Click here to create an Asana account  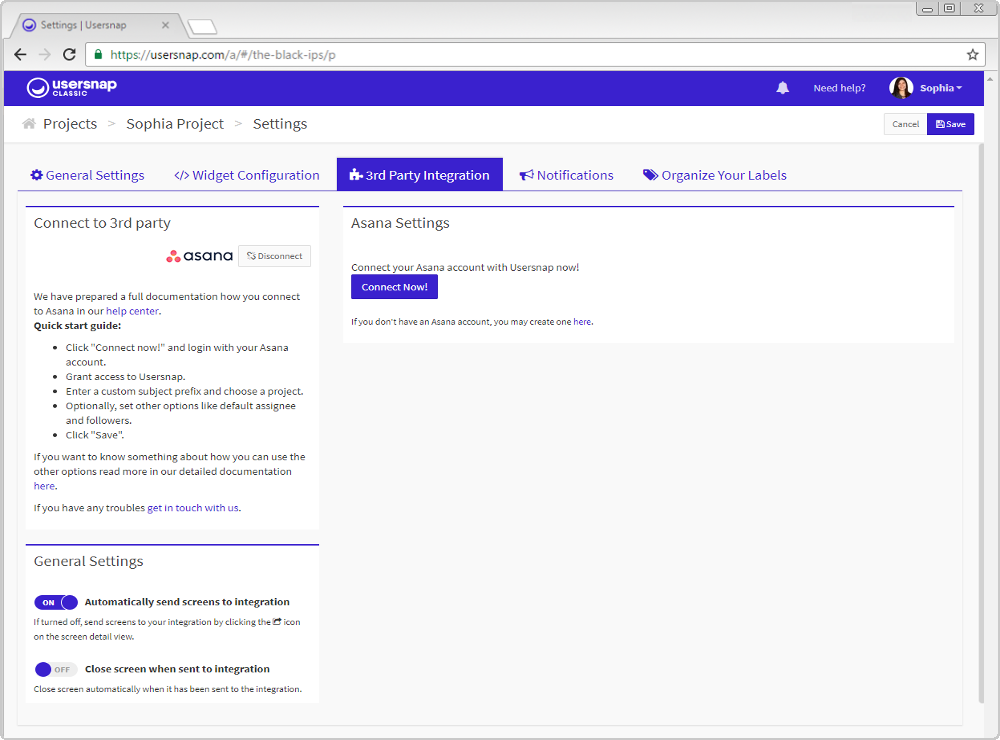point(582,322)
